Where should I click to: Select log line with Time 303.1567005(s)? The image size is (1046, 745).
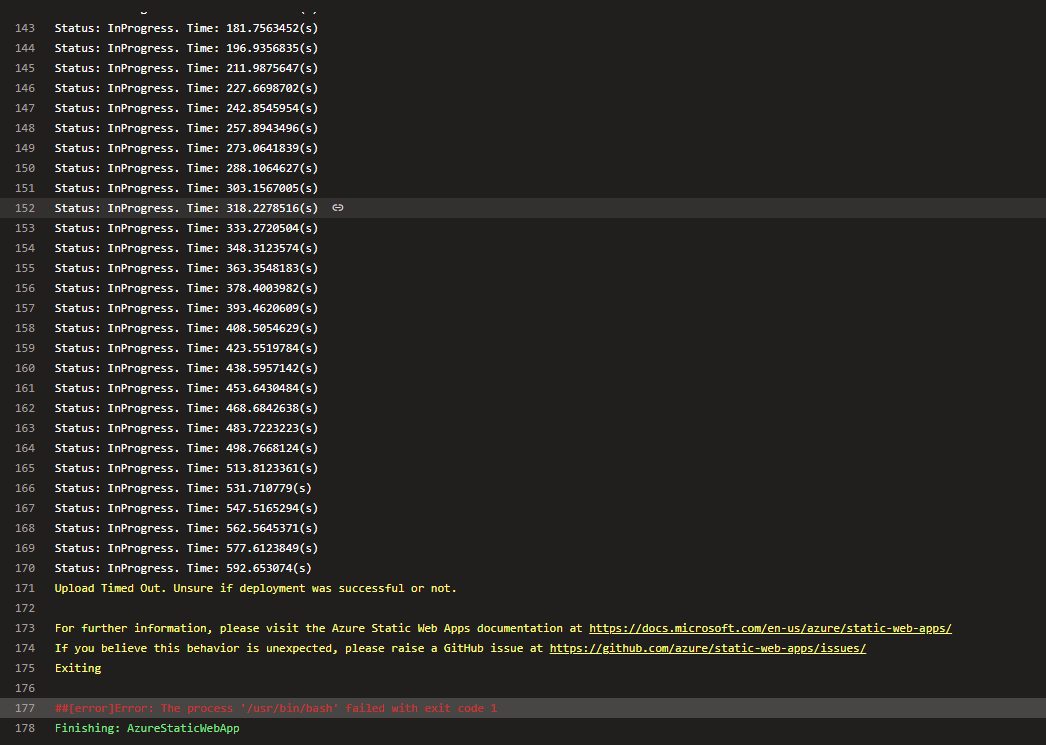pyautogui.click(x=186, y=188)
